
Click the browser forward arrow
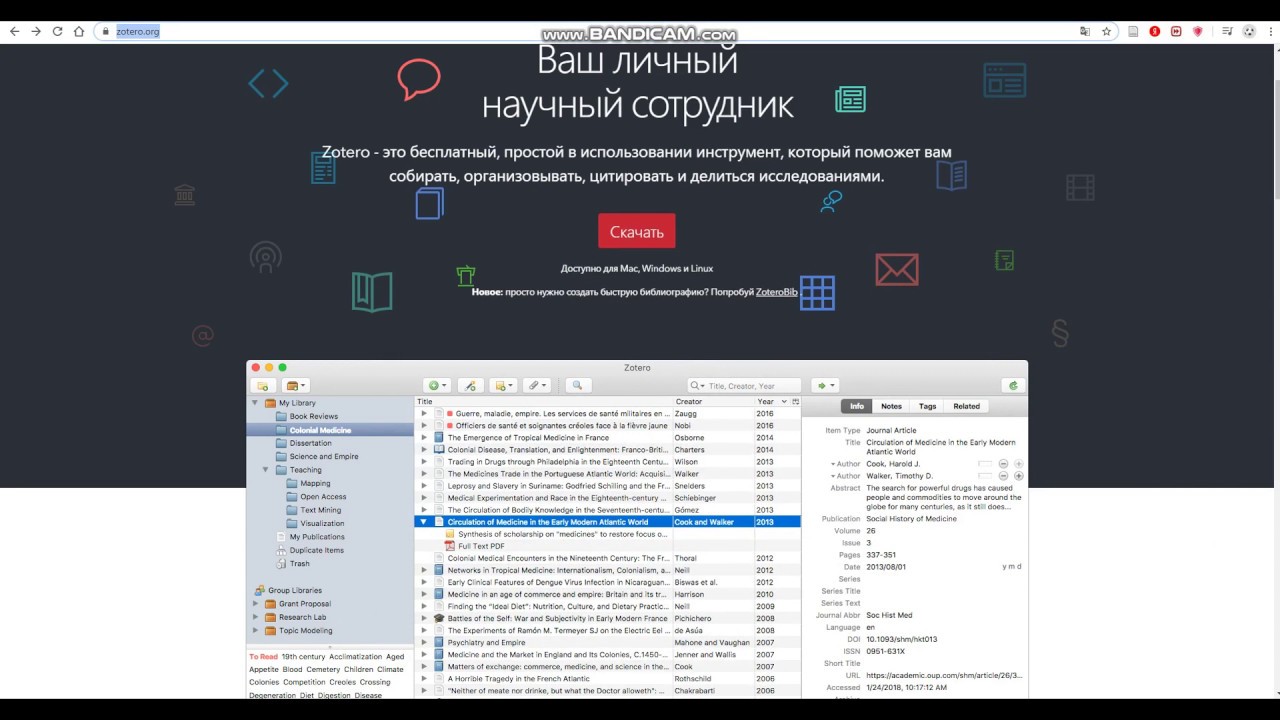pos(36,31)
